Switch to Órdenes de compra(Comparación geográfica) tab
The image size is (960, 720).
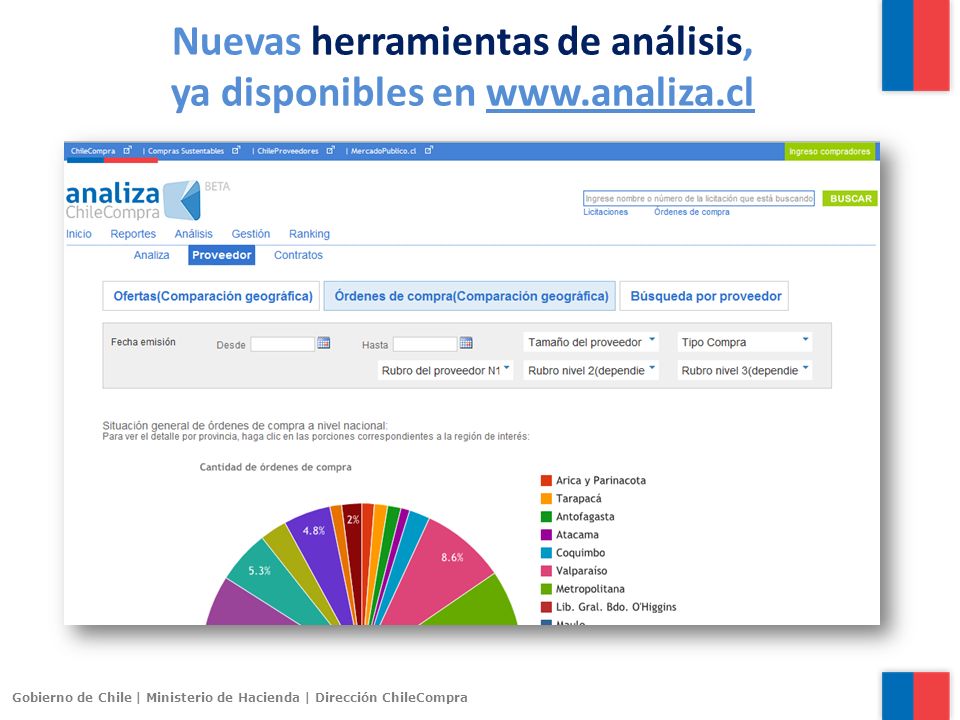pos(470,296)
